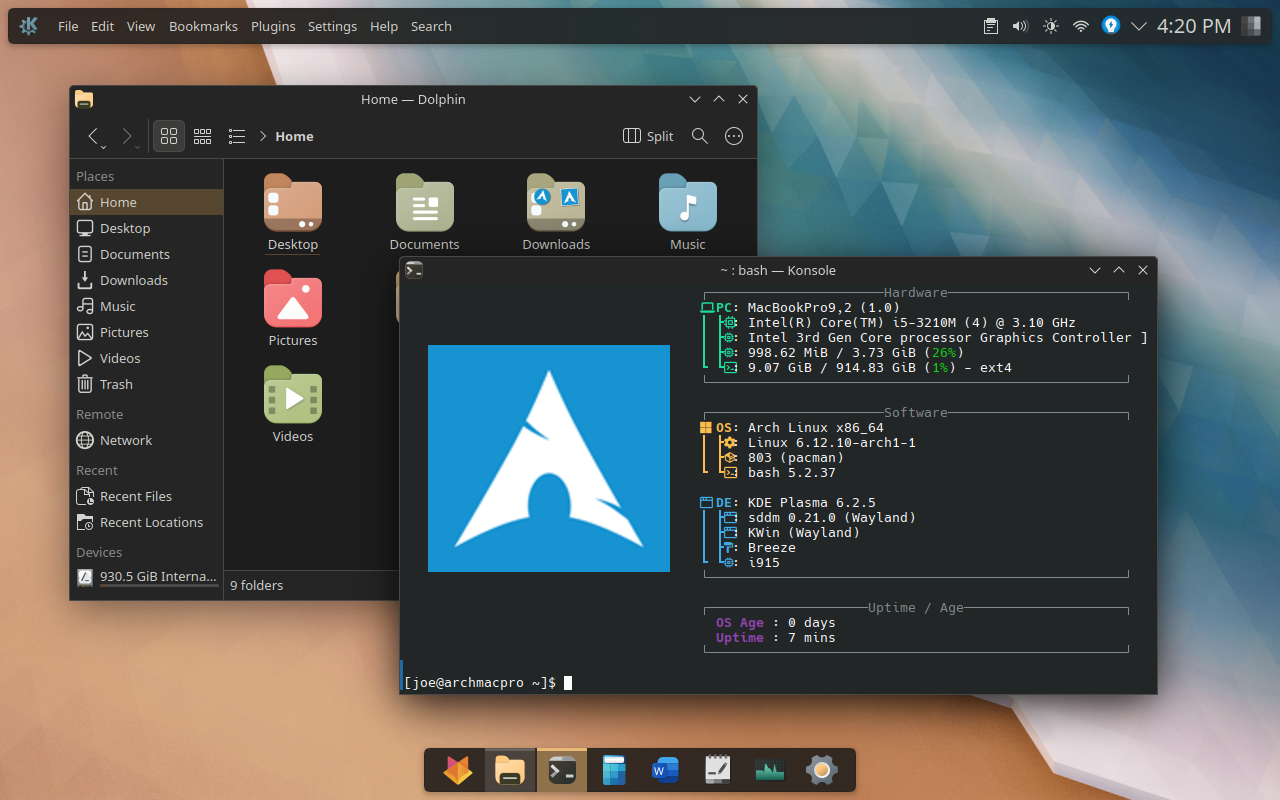This screenshot has width=1280, height=800.
Task: Click Recent Files in the sidebar
Action: click(135, 496)
